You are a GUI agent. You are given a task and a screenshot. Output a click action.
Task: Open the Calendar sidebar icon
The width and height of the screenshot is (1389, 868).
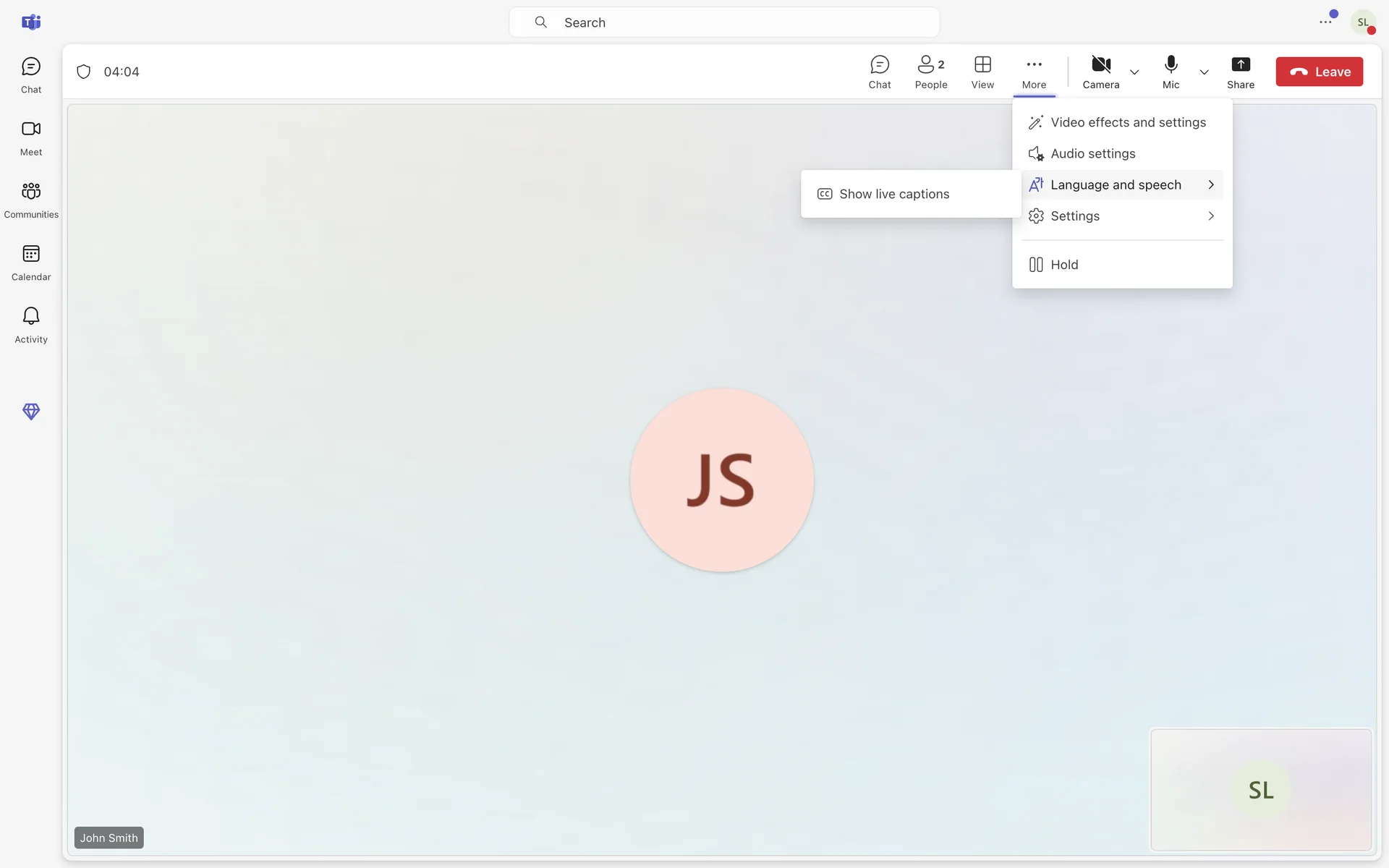click(x=31, y=263)
